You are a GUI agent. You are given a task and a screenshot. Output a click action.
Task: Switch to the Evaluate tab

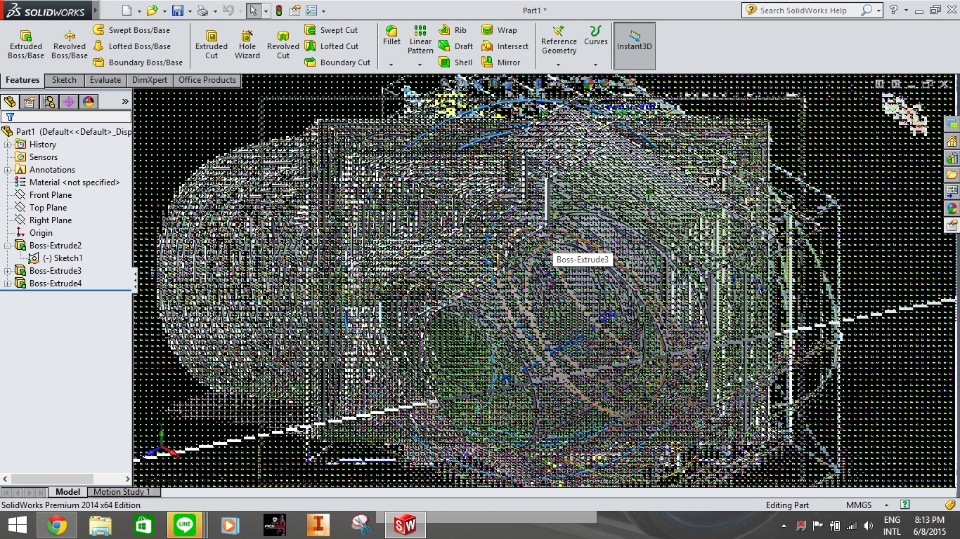[x=105, y=80]
